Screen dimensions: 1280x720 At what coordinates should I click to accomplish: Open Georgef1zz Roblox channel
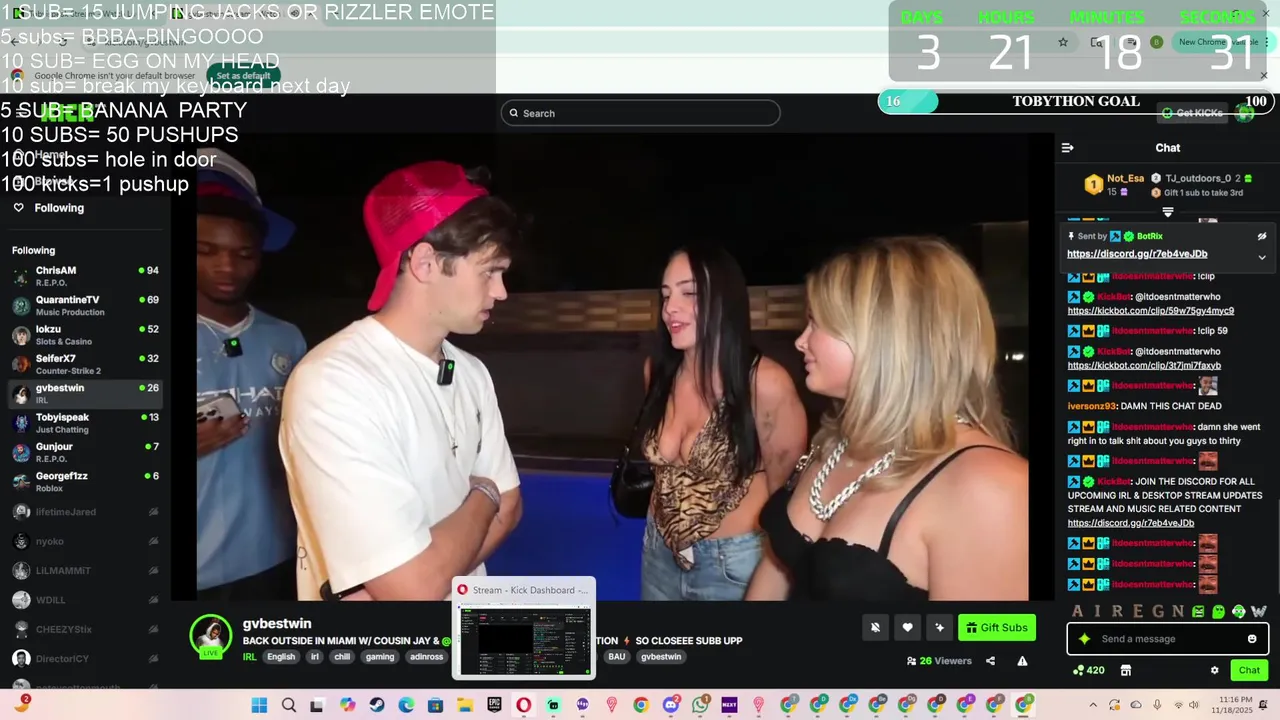pyautogui.click(x=85, y=481)
